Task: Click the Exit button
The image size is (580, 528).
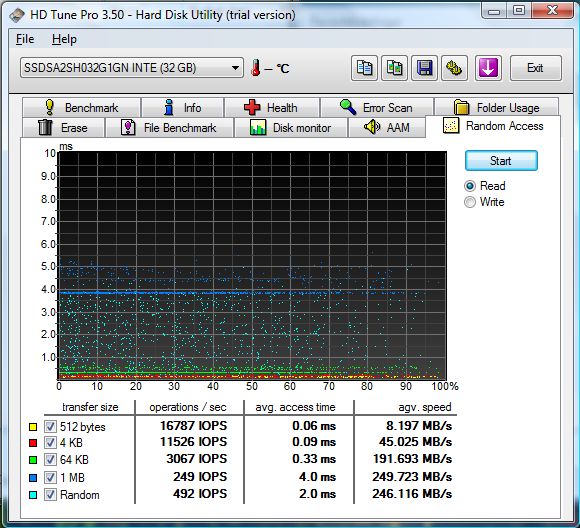Action: pos(535,68)
